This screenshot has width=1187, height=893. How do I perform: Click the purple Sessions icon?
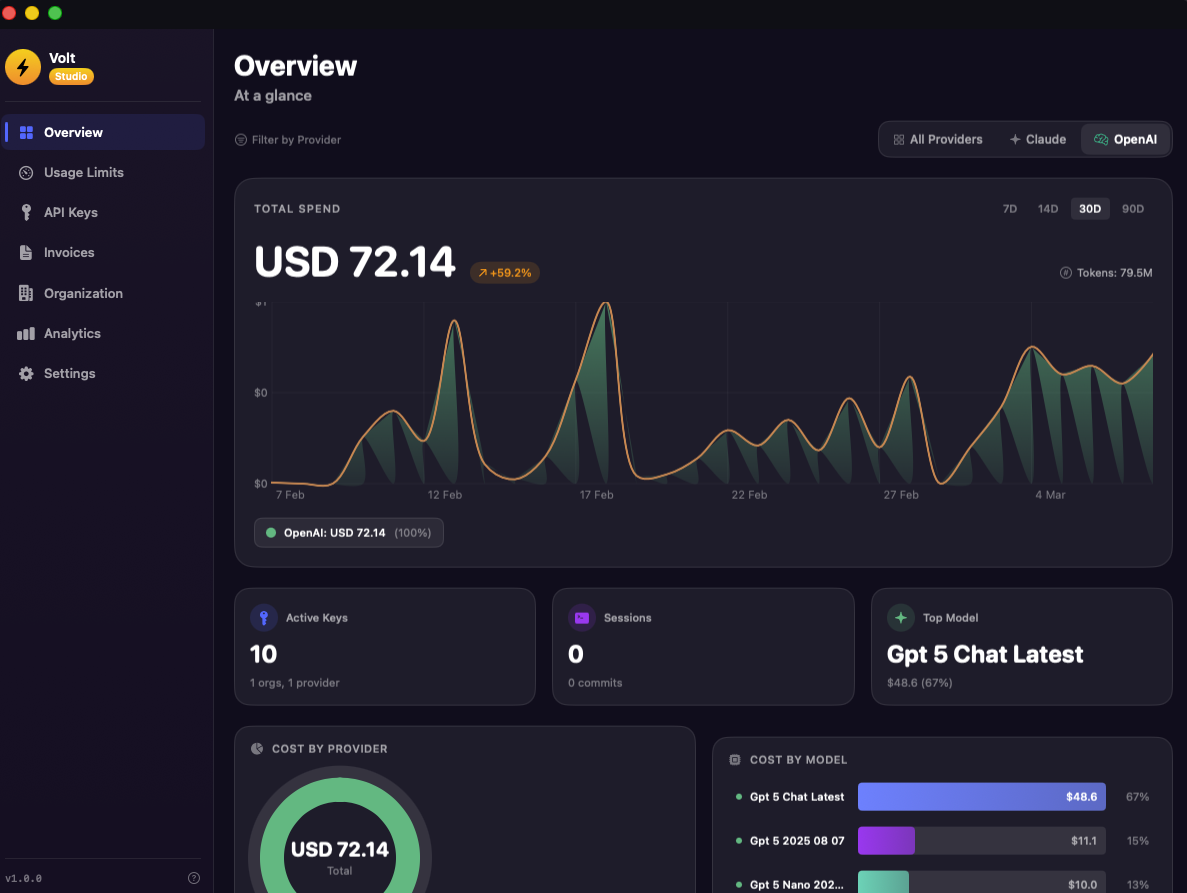pyautogui.click(x=582, y=618)
